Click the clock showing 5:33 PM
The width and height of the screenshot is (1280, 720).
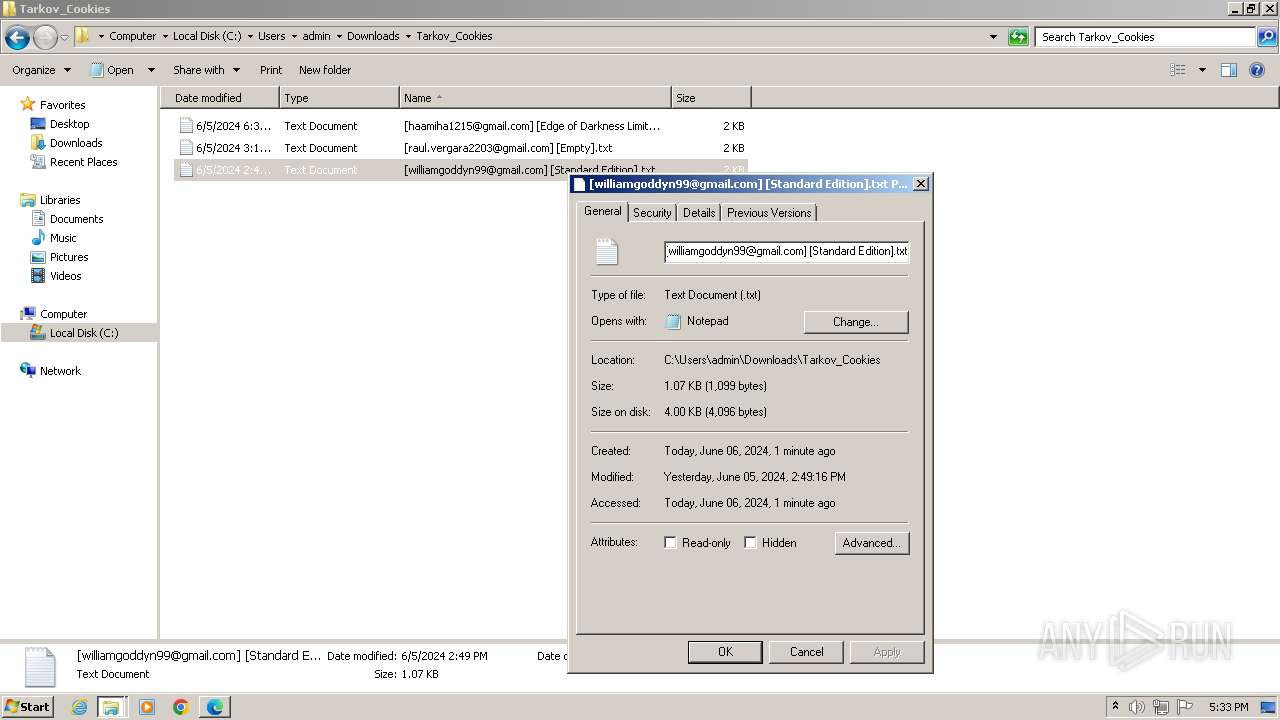1228,707
